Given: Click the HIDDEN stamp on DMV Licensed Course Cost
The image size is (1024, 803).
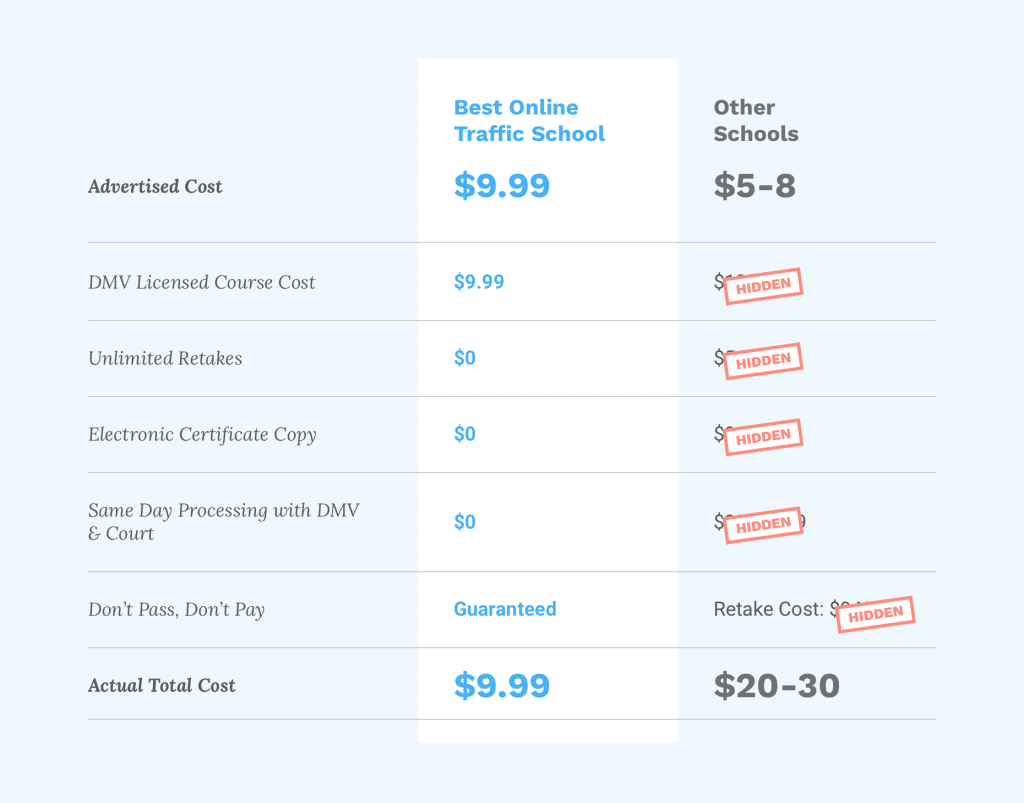Looking at the screenshot, I should [763, 285].
